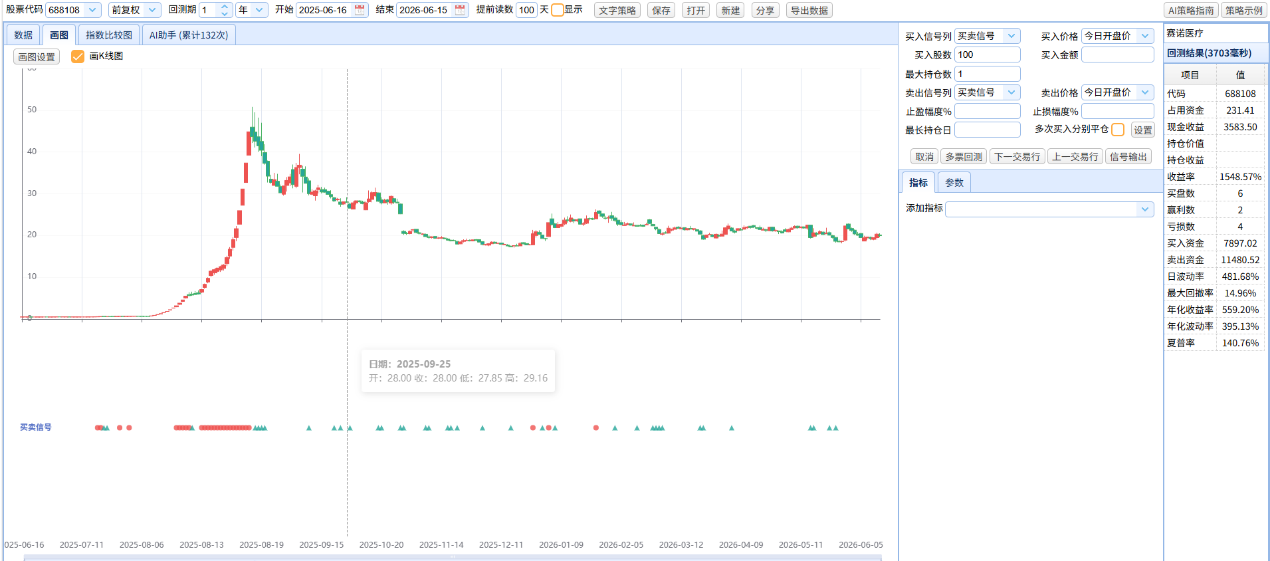Image resolution: width=1270 pixels, height=561 pixels.
Task: Focus the 买入股数 input field
Action: [987, 55]
